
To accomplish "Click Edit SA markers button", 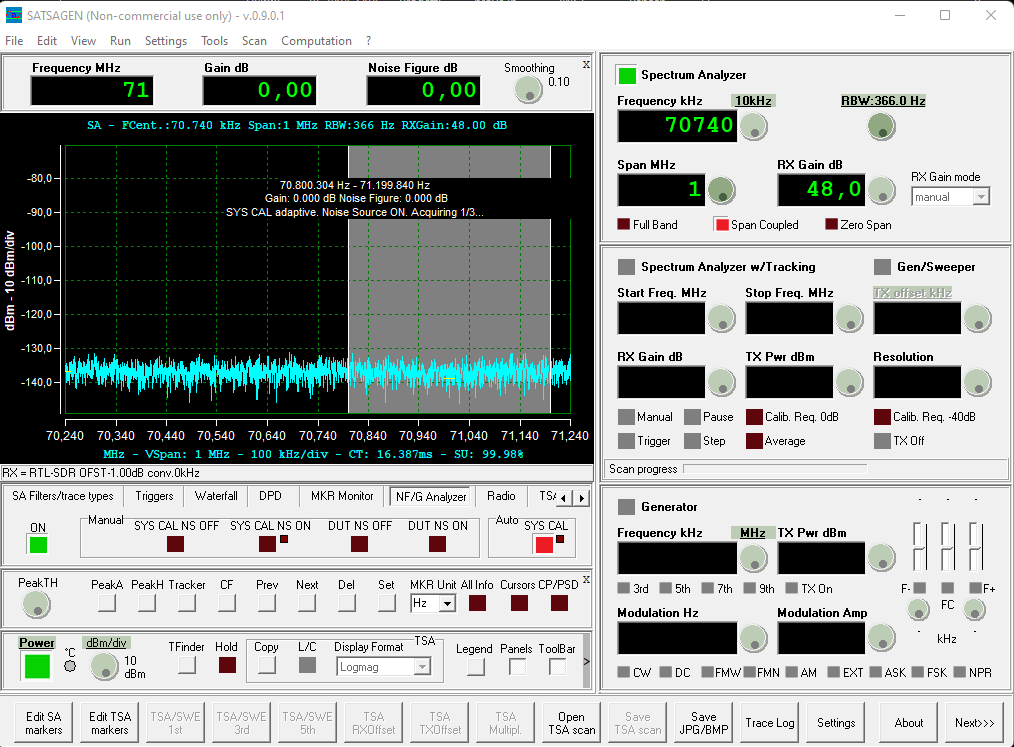I will click(x=44, y=723).
